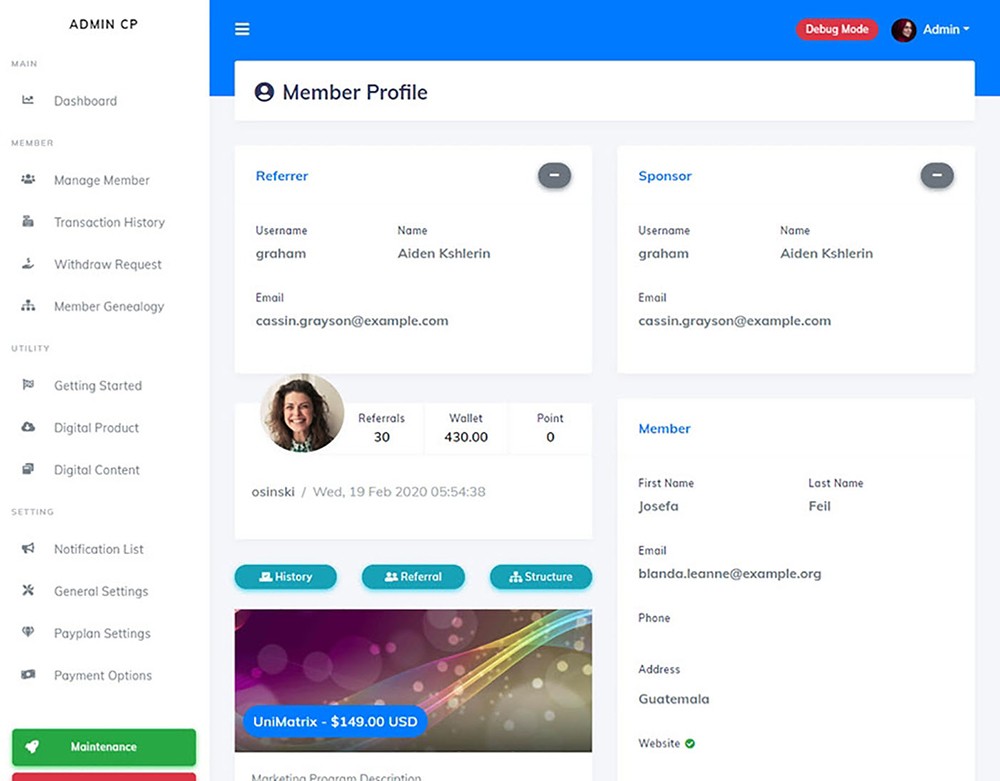The image size is (1000, 781).
Task: Click the General Settings tools icon
Action: 28,590
